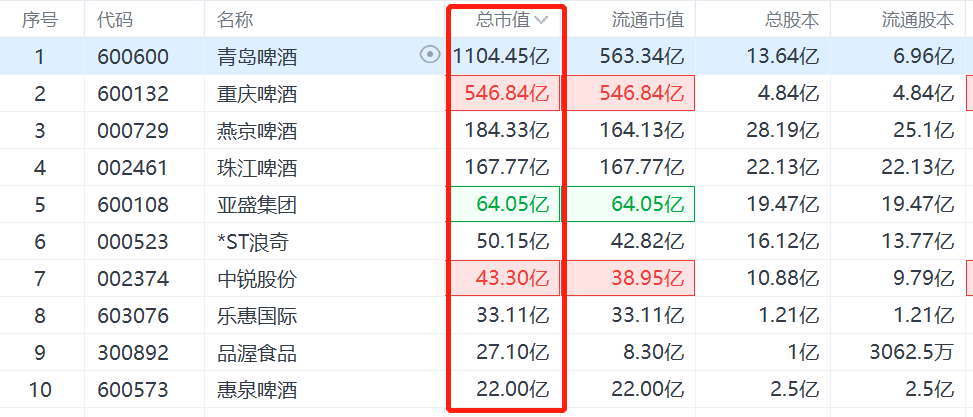The image size is (973, 417).
Task: Click total shares value 28.19亿
Action: (x=782, y=131)
